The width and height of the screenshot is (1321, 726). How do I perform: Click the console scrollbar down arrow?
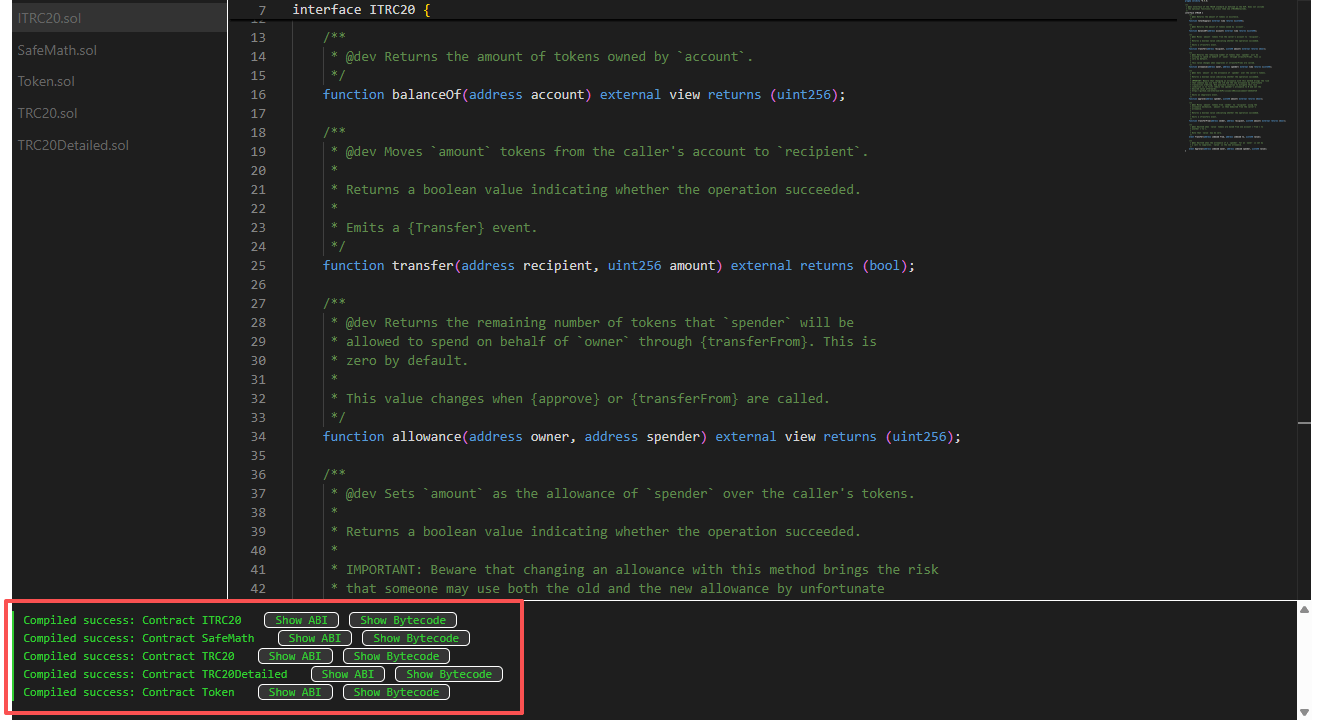coord(1303,712)
